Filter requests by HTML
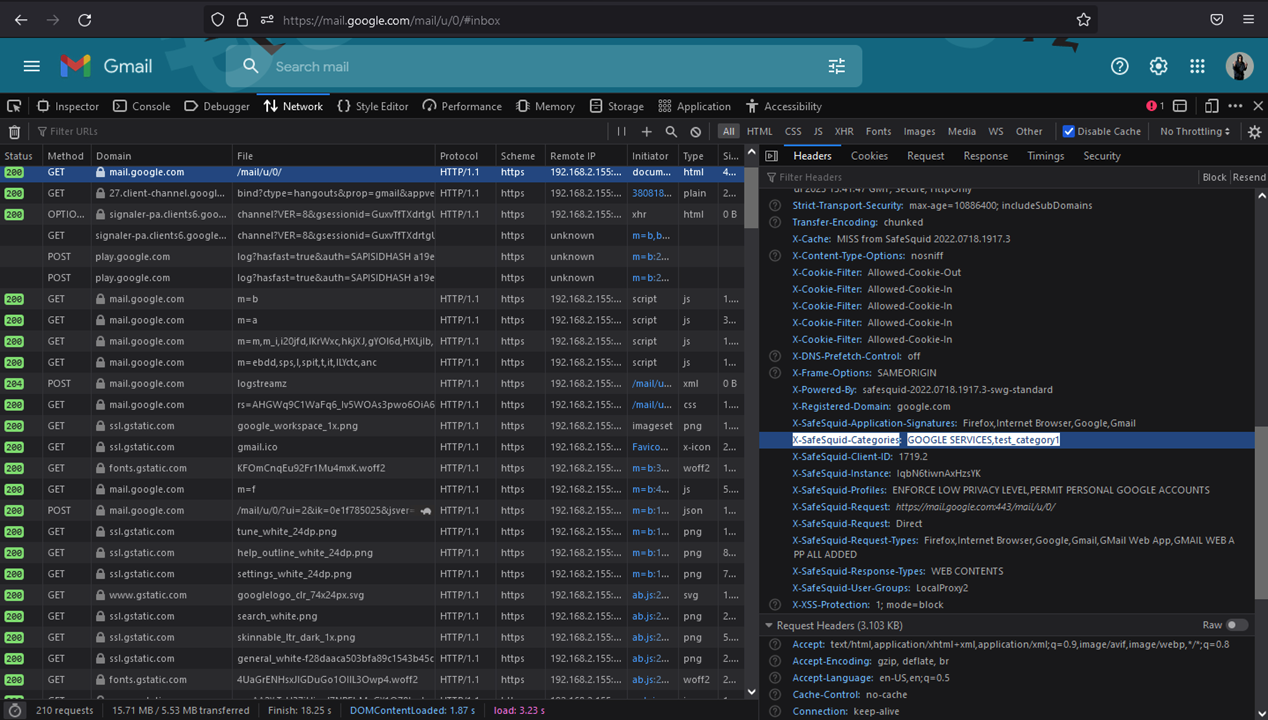Image resolution: width=1268 pixels, height=720 pixels. coord(759,131)
